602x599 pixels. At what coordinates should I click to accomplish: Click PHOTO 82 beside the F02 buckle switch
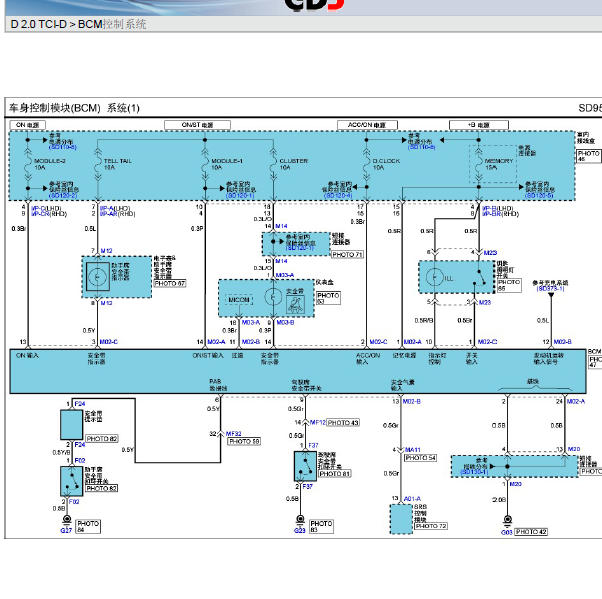coord(102,488)
